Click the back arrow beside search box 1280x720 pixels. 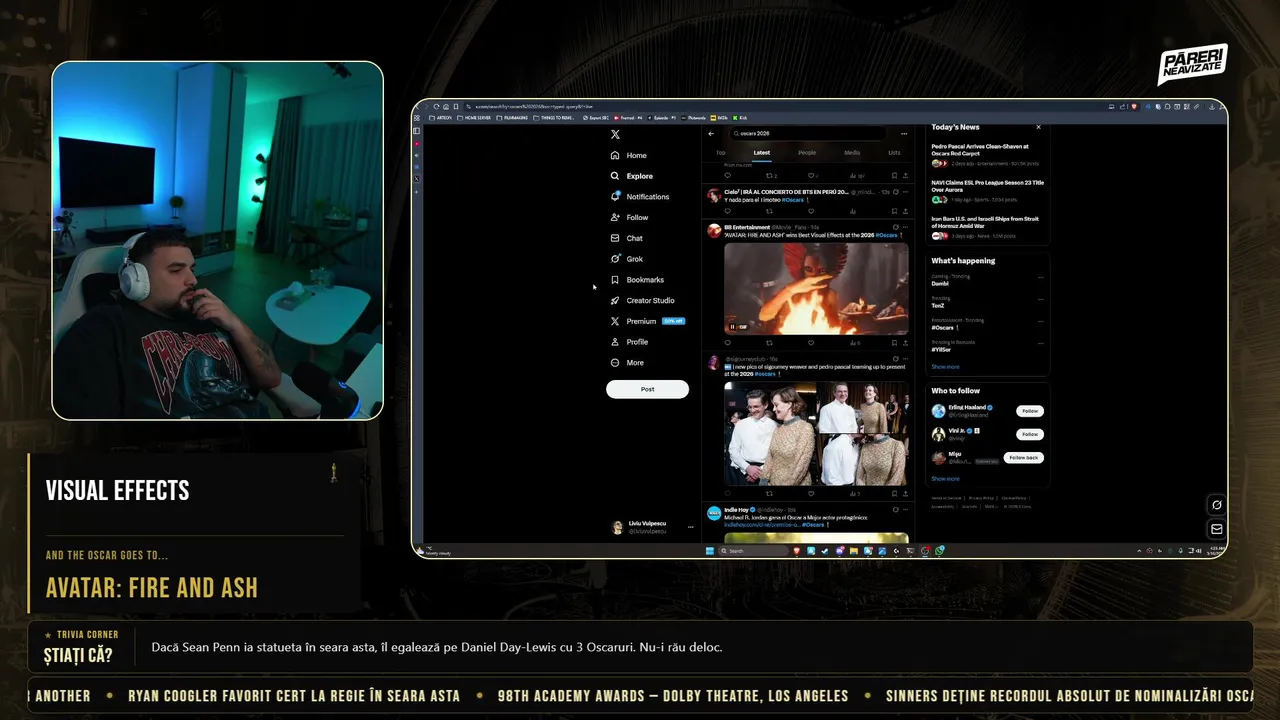click(711, 134)
